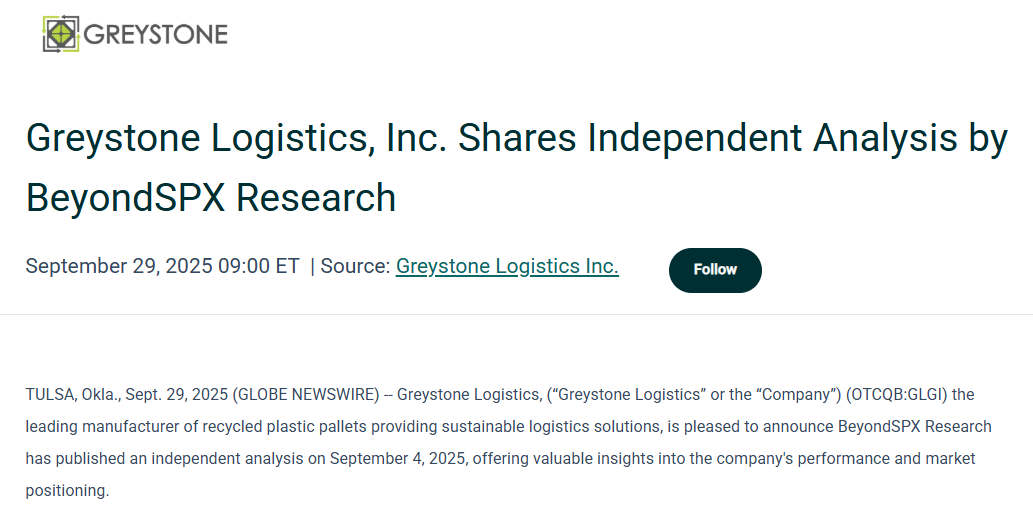This screenshot has width=1033, height=513.
Task: Click the ticker symbol (OTCQB:GLGI)
Action: [896, 394]
